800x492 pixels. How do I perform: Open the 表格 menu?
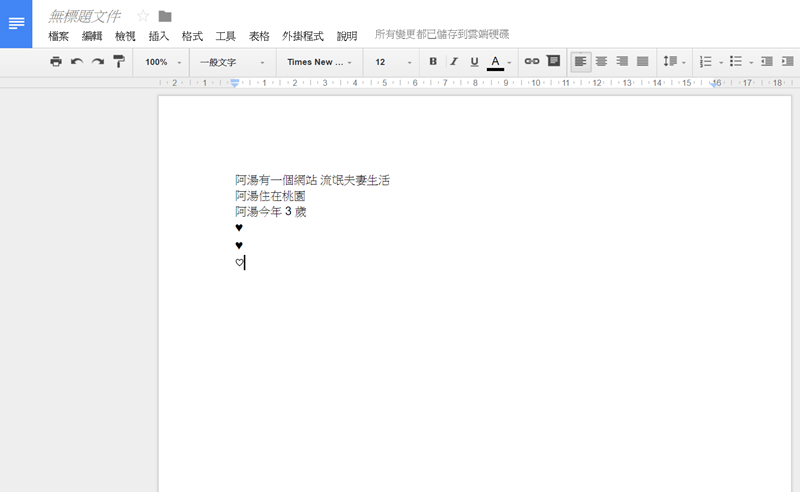pyautogui.click(x=259, y=36)
